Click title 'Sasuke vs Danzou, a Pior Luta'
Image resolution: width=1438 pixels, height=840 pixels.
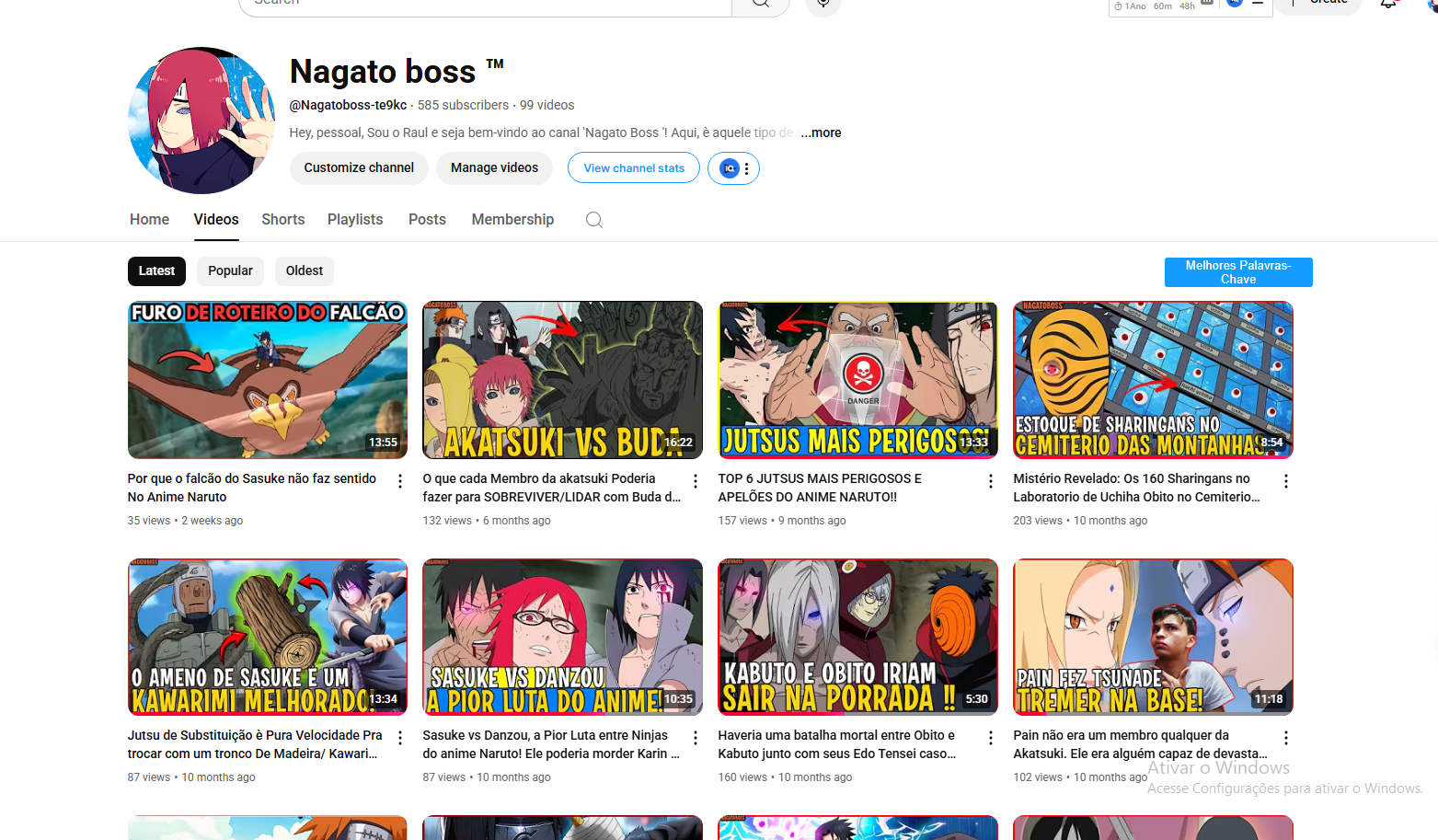tap(551, 744)
